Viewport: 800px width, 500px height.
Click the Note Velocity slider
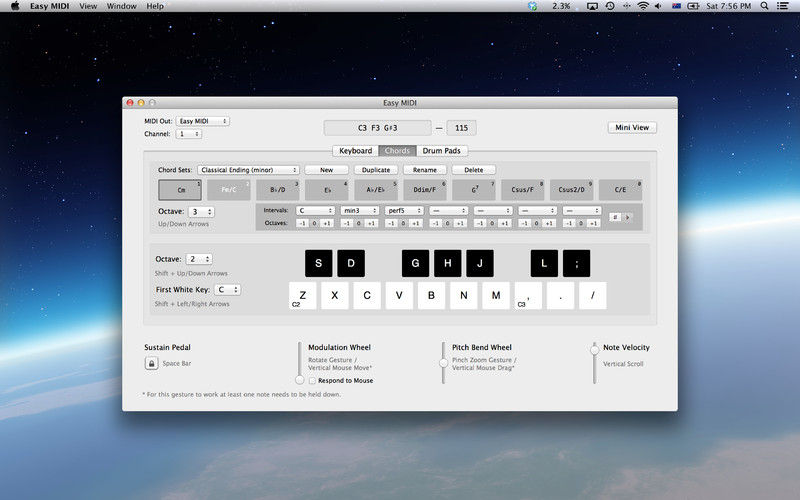coord(594,363)
